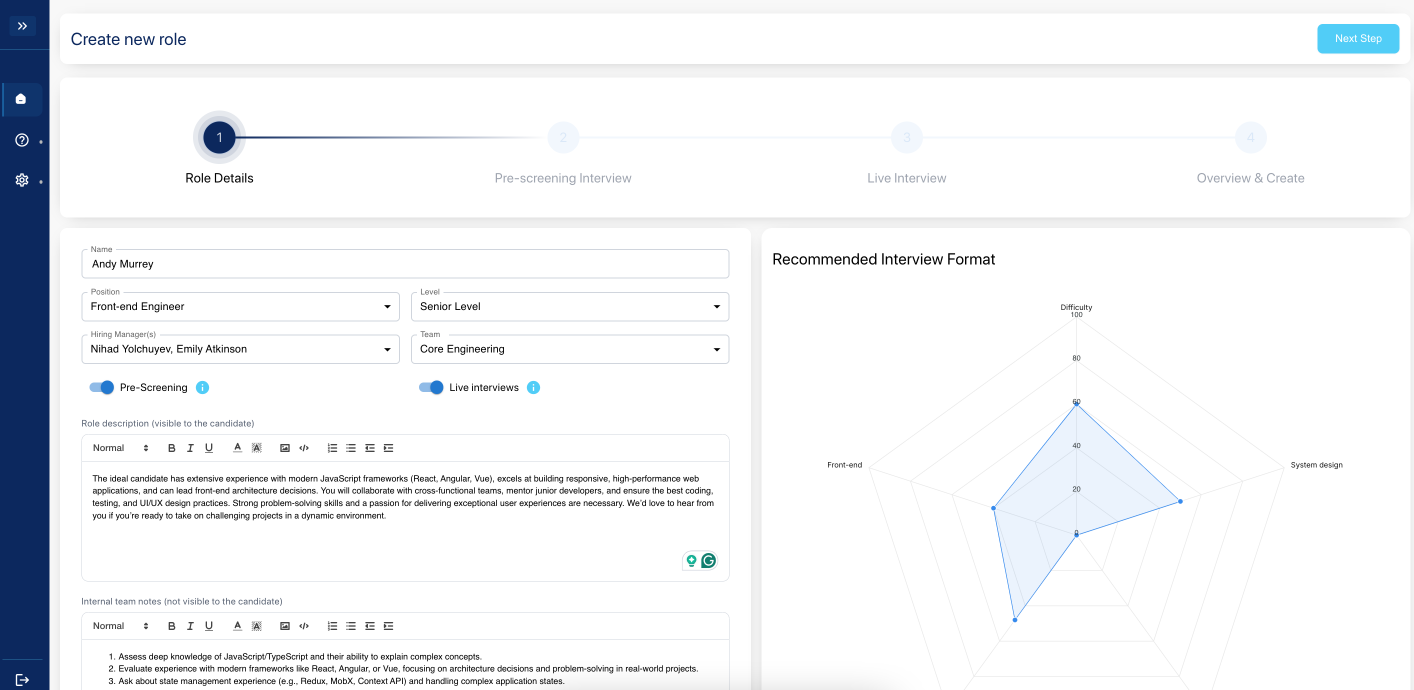Screen dimensions: 1414x690
Task: Click the info icon next to Pre-Screening
Action: click(x=203, y=388)
